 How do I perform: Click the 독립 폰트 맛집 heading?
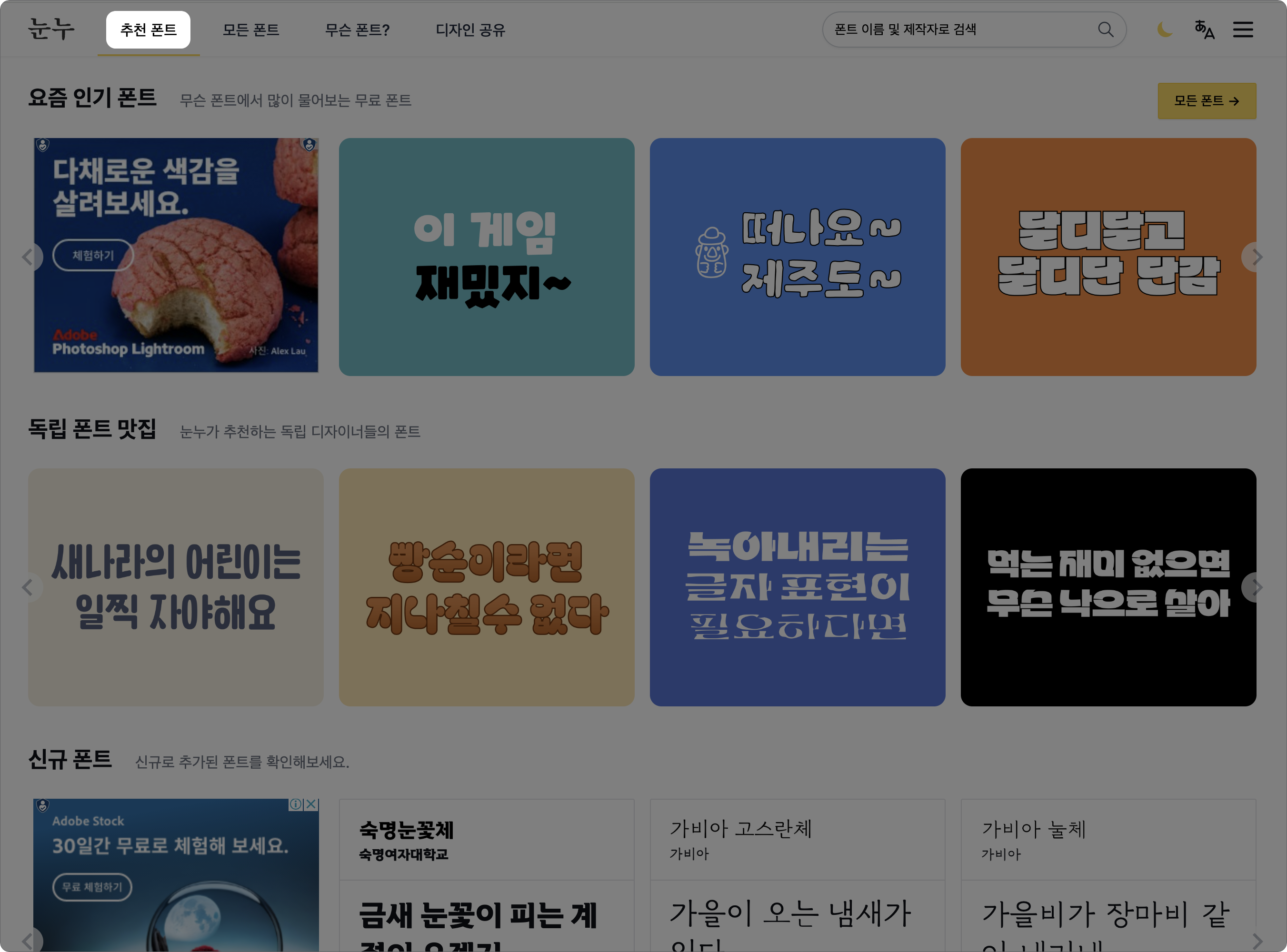coord(92,429)
